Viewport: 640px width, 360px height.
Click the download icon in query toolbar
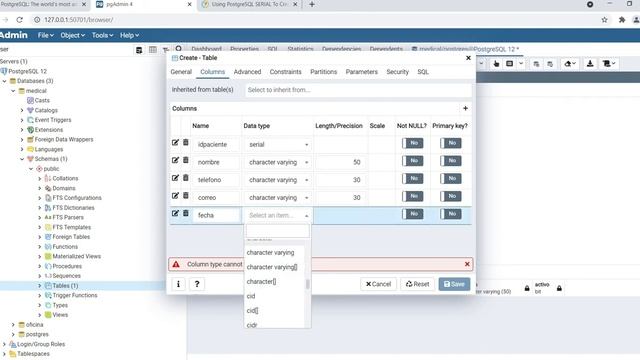tap(590, 64)
